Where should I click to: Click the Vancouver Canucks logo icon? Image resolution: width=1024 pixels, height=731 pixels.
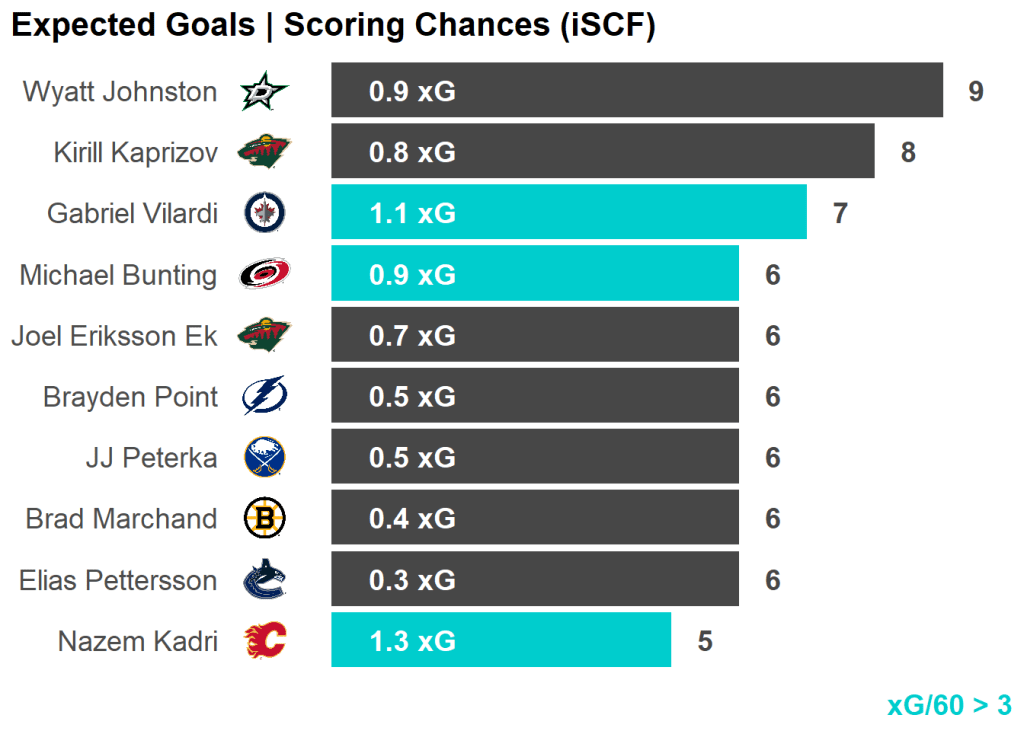click(x=265, y=580)
